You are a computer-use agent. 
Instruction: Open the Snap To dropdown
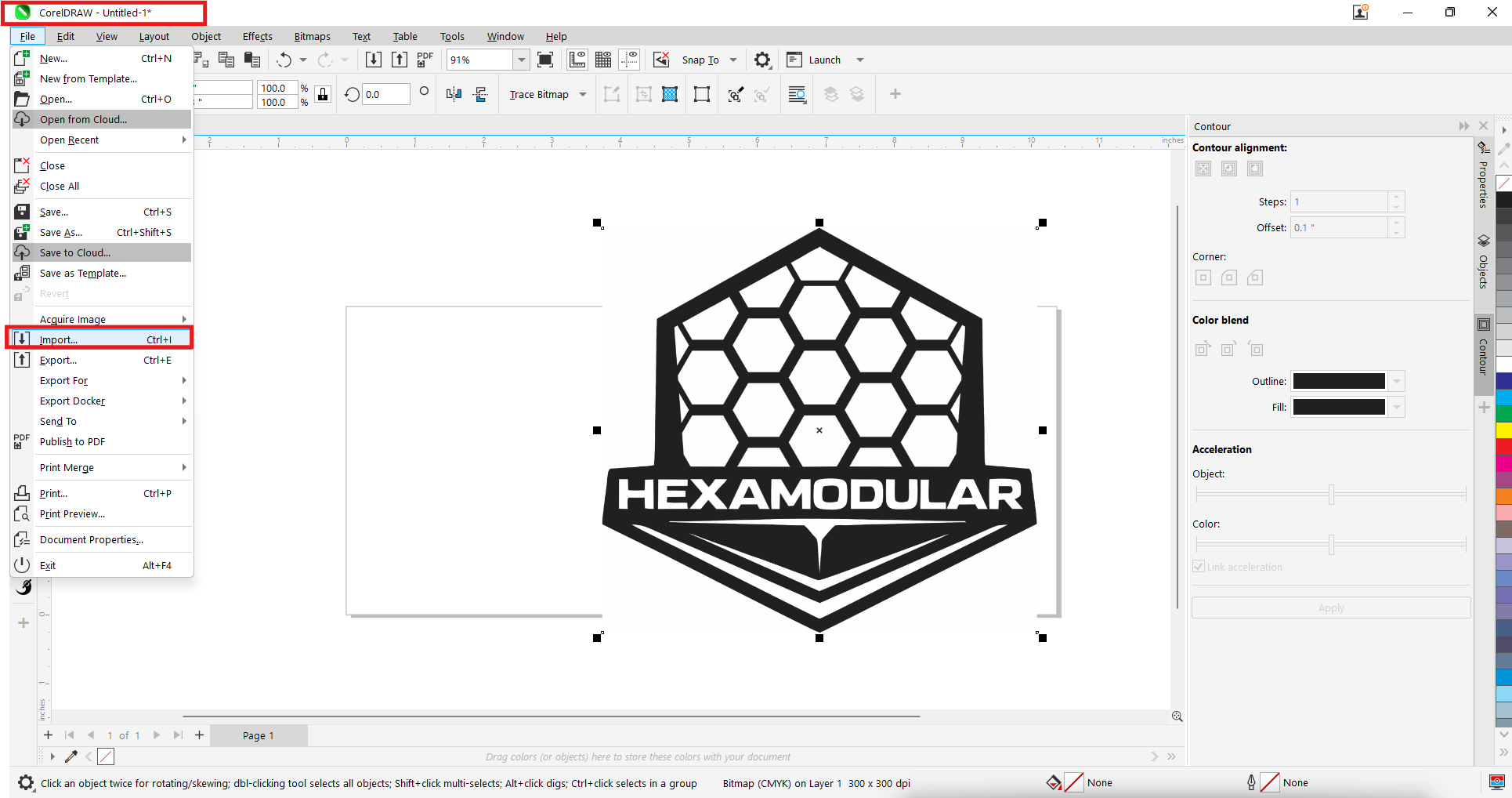coord(733,60)
